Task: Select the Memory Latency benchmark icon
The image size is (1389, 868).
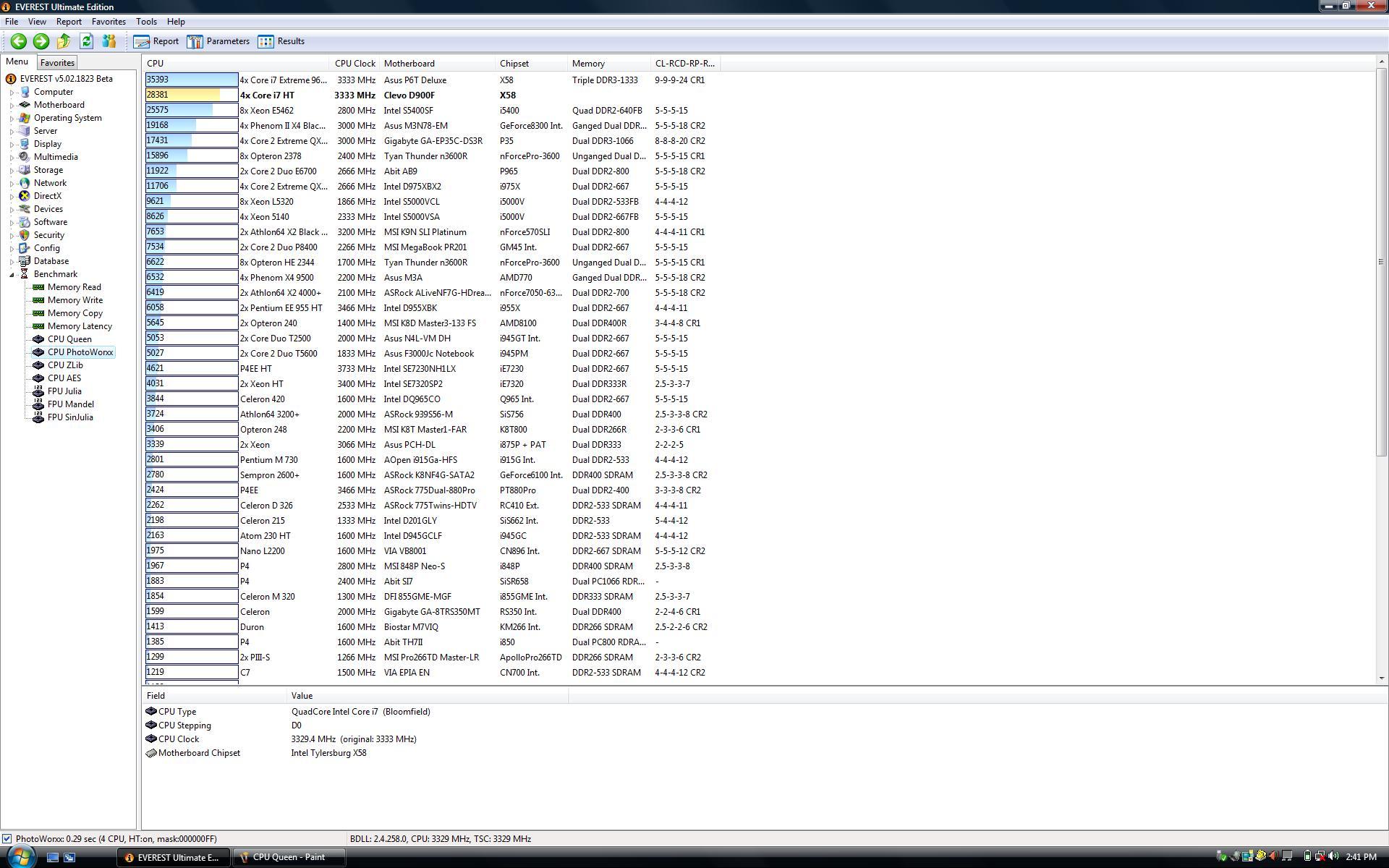Action: [38, 326]
